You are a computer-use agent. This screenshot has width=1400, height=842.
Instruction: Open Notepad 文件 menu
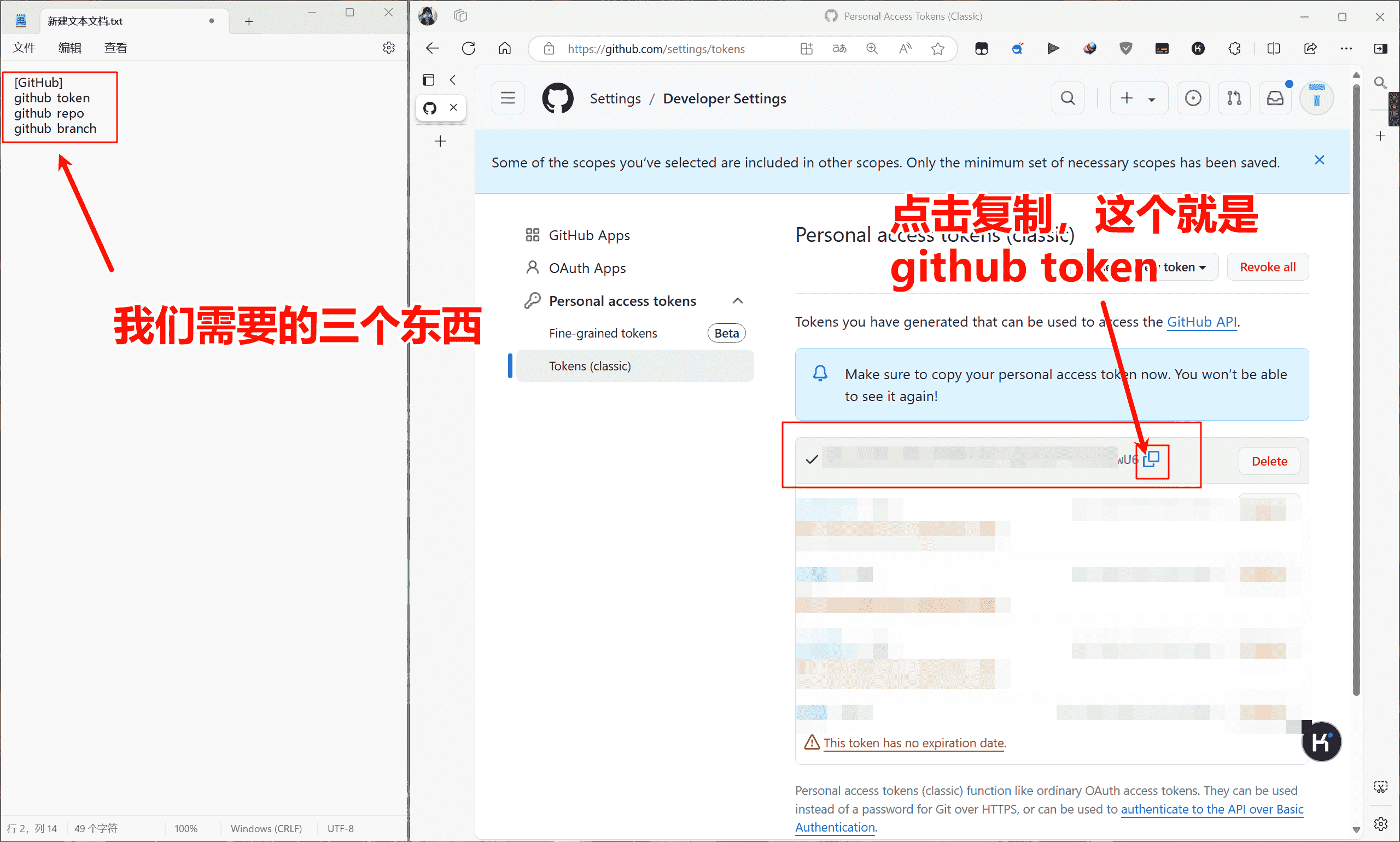25,48
